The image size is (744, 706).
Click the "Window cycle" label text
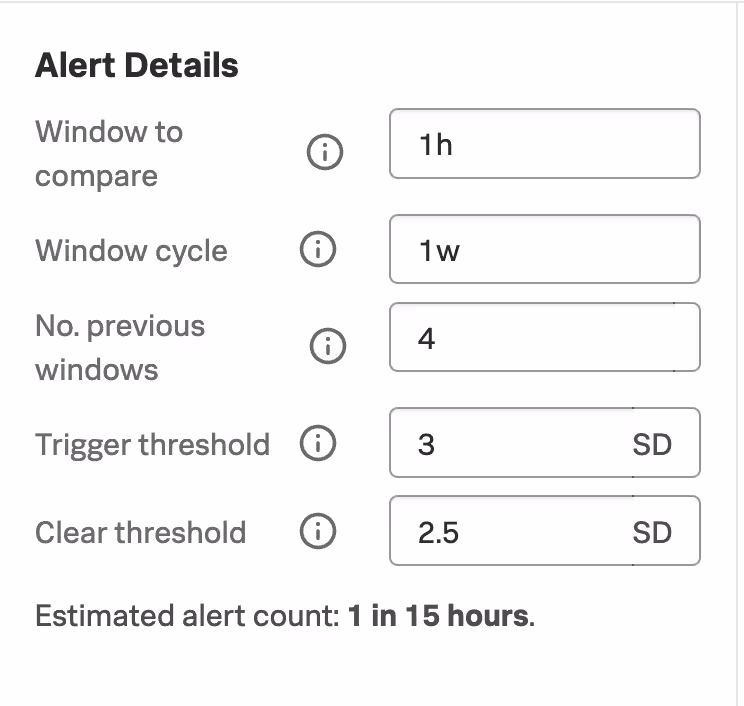pyautogui.click(x=131, y=250)
